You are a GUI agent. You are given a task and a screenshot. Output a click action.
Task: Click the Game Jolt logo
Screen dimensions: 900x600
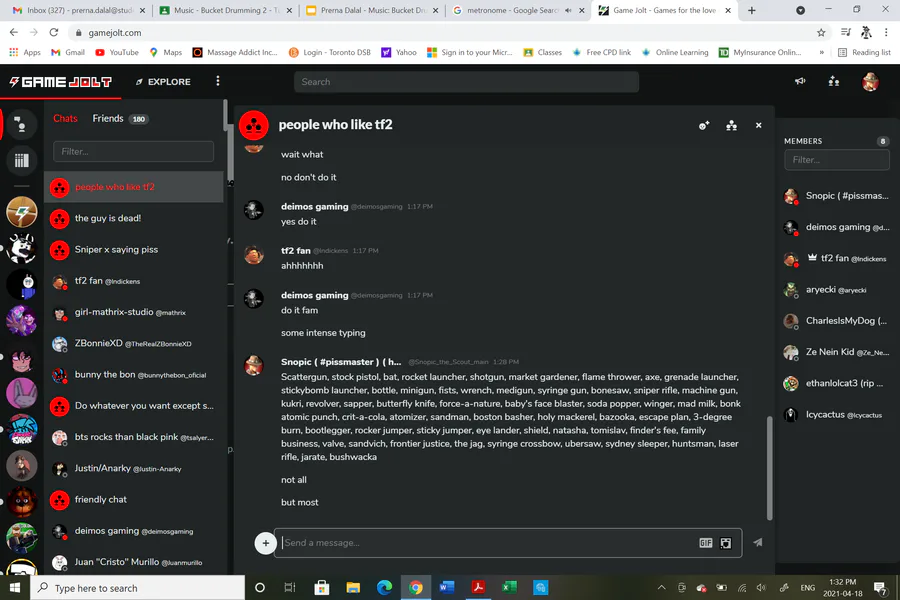pyautogui.click(x=60, y=82)
